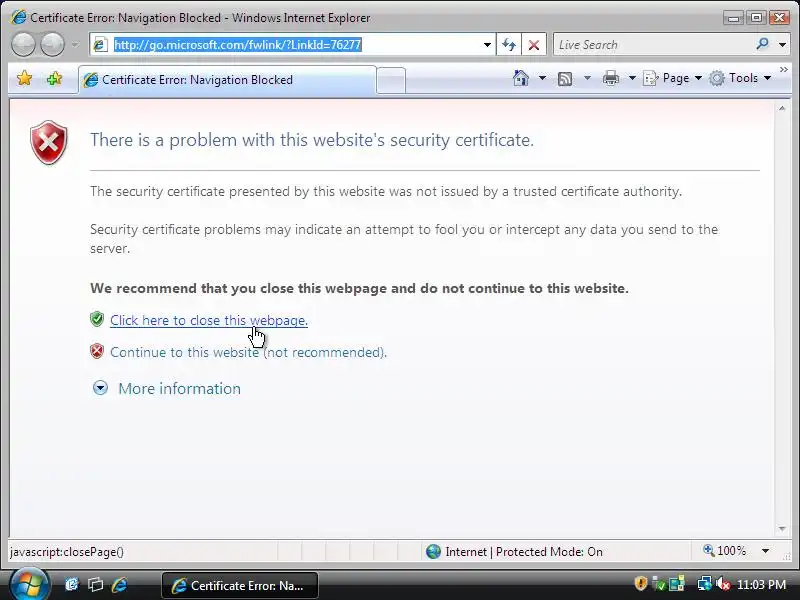This screenshot has height=600, width=800.
Task: Open a new blank tab
Action: [x=391, y=80]
